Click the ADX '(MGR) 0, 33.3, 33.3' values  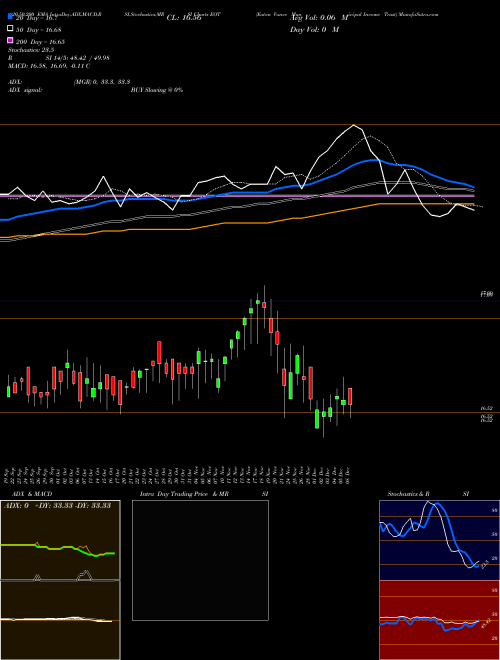tap(102, 82)
